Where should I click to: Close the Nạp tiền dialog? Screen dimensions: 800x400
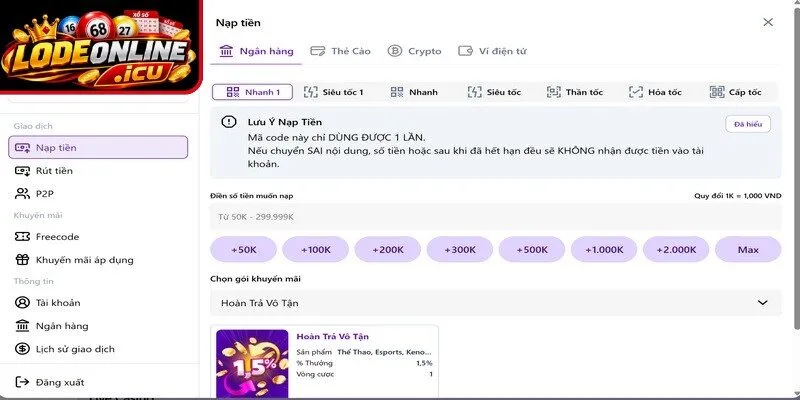768,22
